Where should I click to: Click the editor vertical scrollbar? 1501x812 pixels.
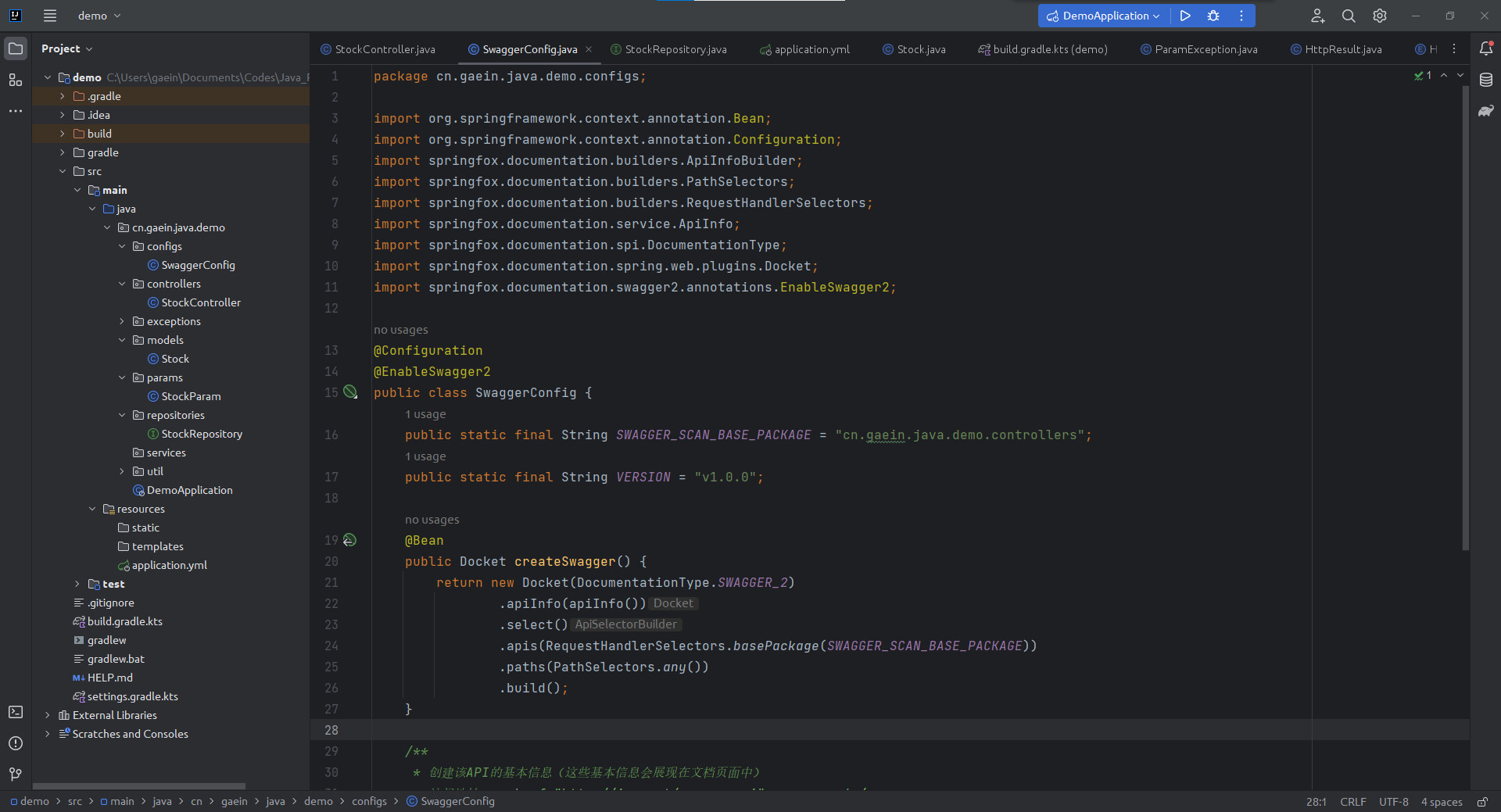tap(1465, 317)
